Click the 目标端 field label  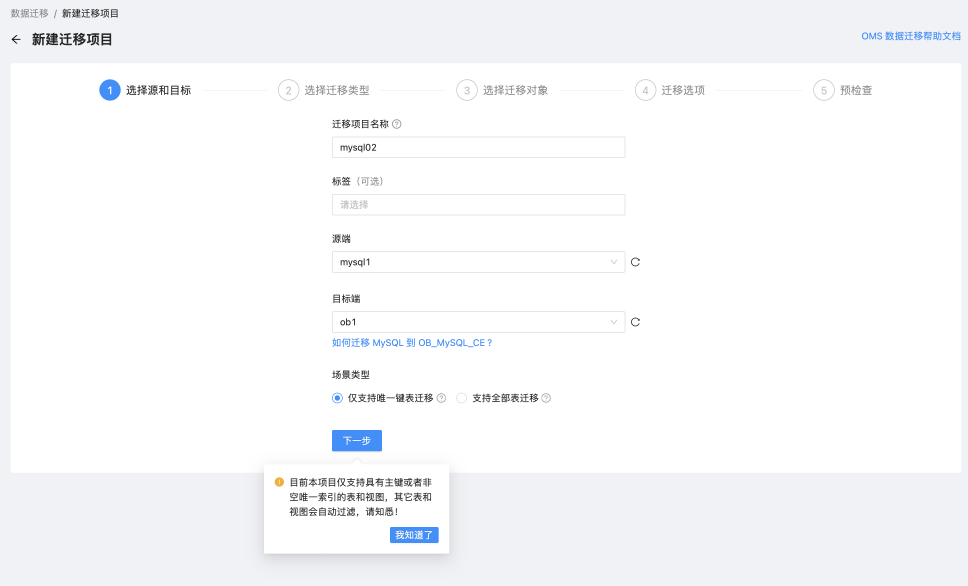(346, 299)
